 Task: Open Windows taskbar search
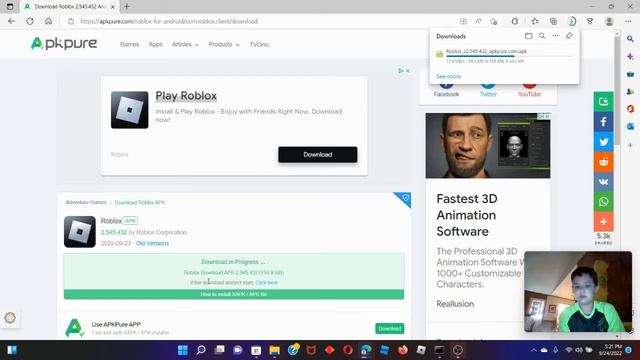tap(201, 350)
